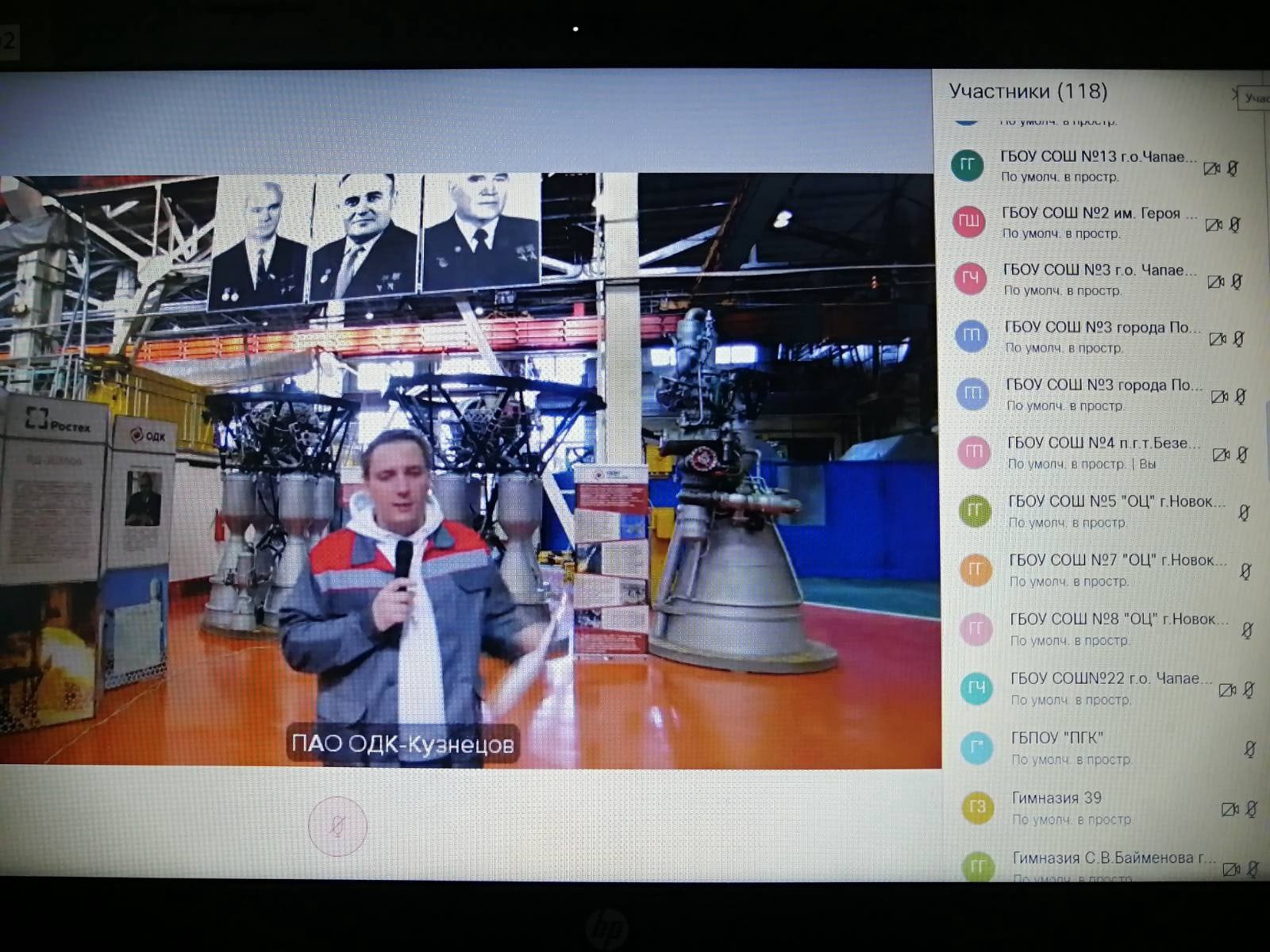Click muted mic icon for ГБОУ СОШ №3 г.о. Чапае

tap(1236, 282)
